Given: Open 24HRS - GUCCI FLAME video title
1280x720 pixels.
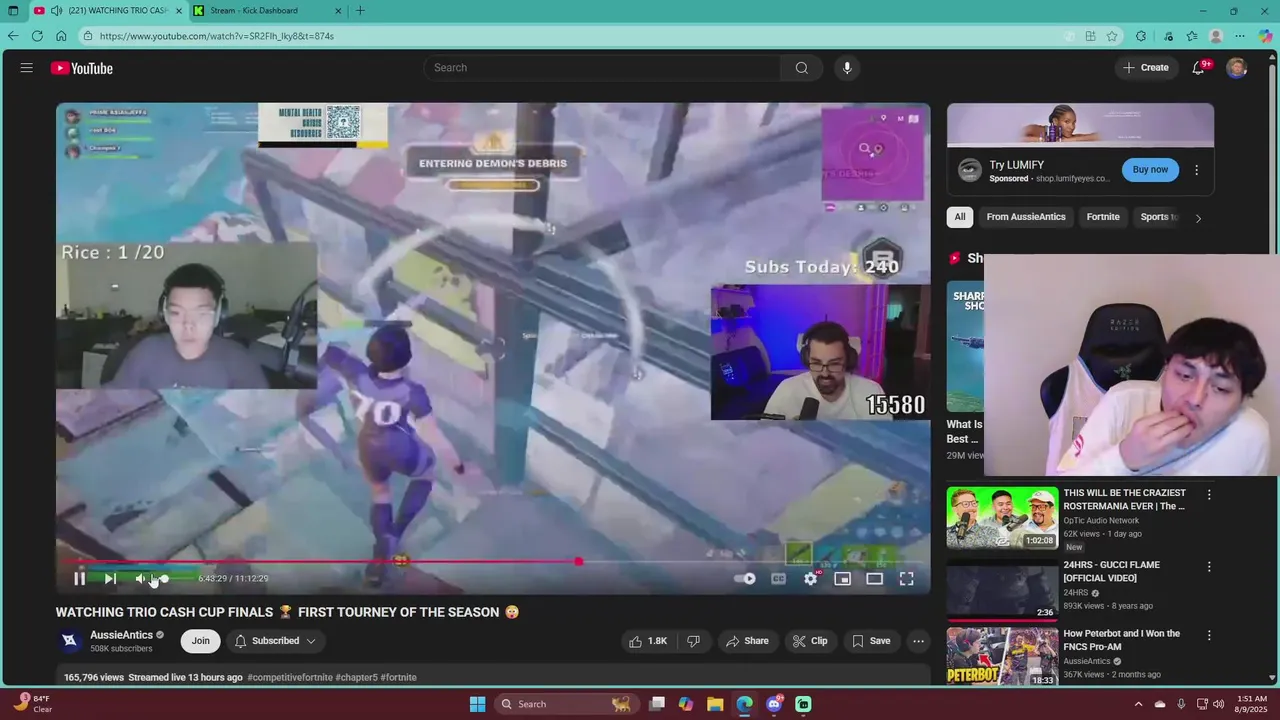Looking at the screenshot, I should click(x=1112, y=571).
